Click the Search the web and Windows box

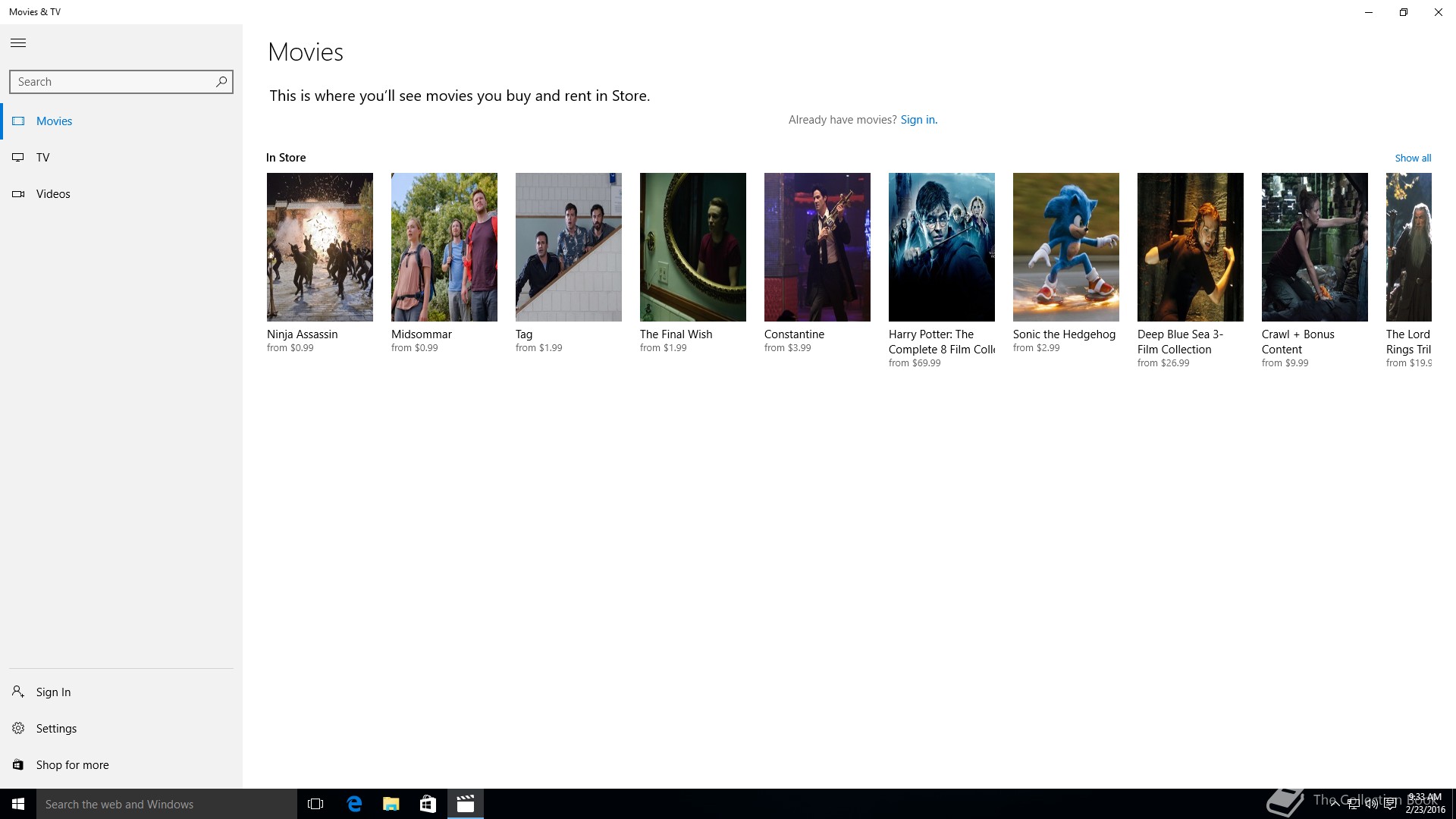167,804
